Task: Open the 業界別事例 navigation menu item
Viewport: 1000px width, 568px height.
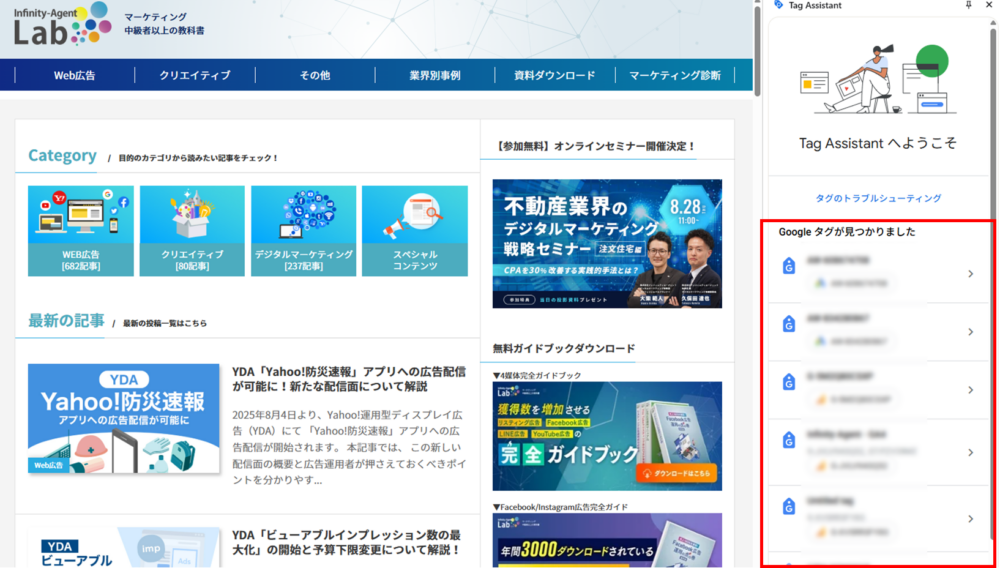Action: 435,75
